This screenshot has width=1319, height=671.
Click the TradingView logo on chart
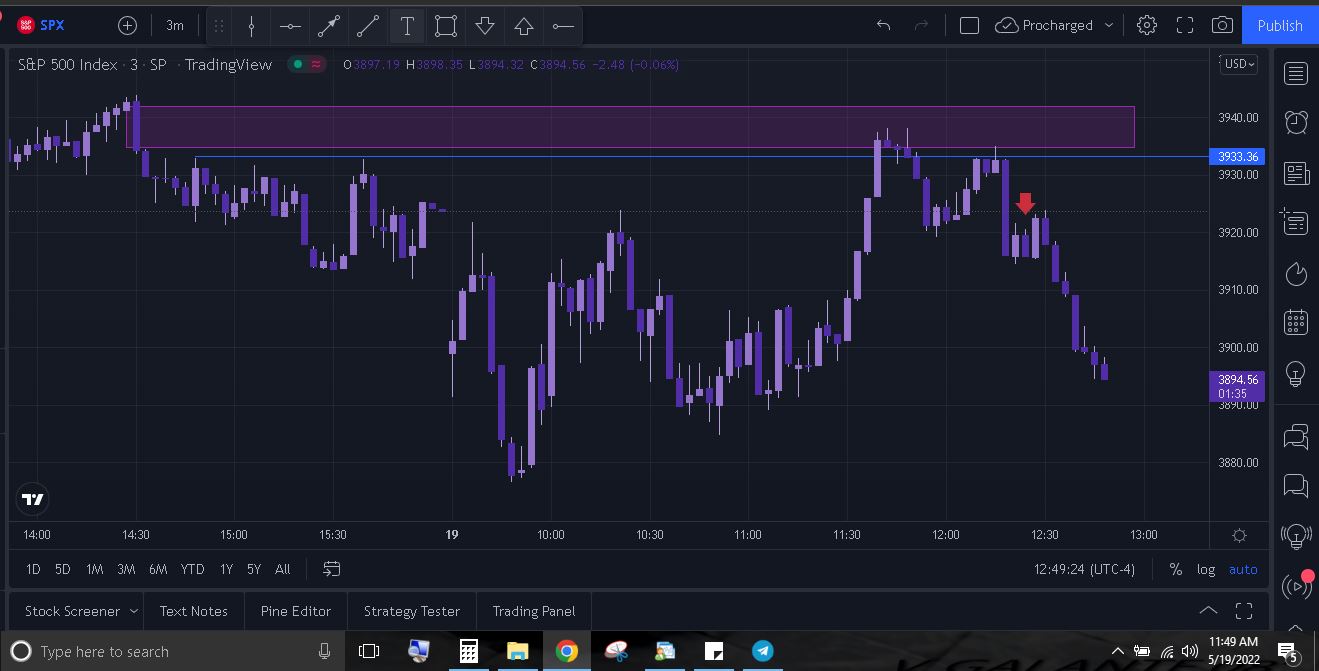click(x=33, y=500)
